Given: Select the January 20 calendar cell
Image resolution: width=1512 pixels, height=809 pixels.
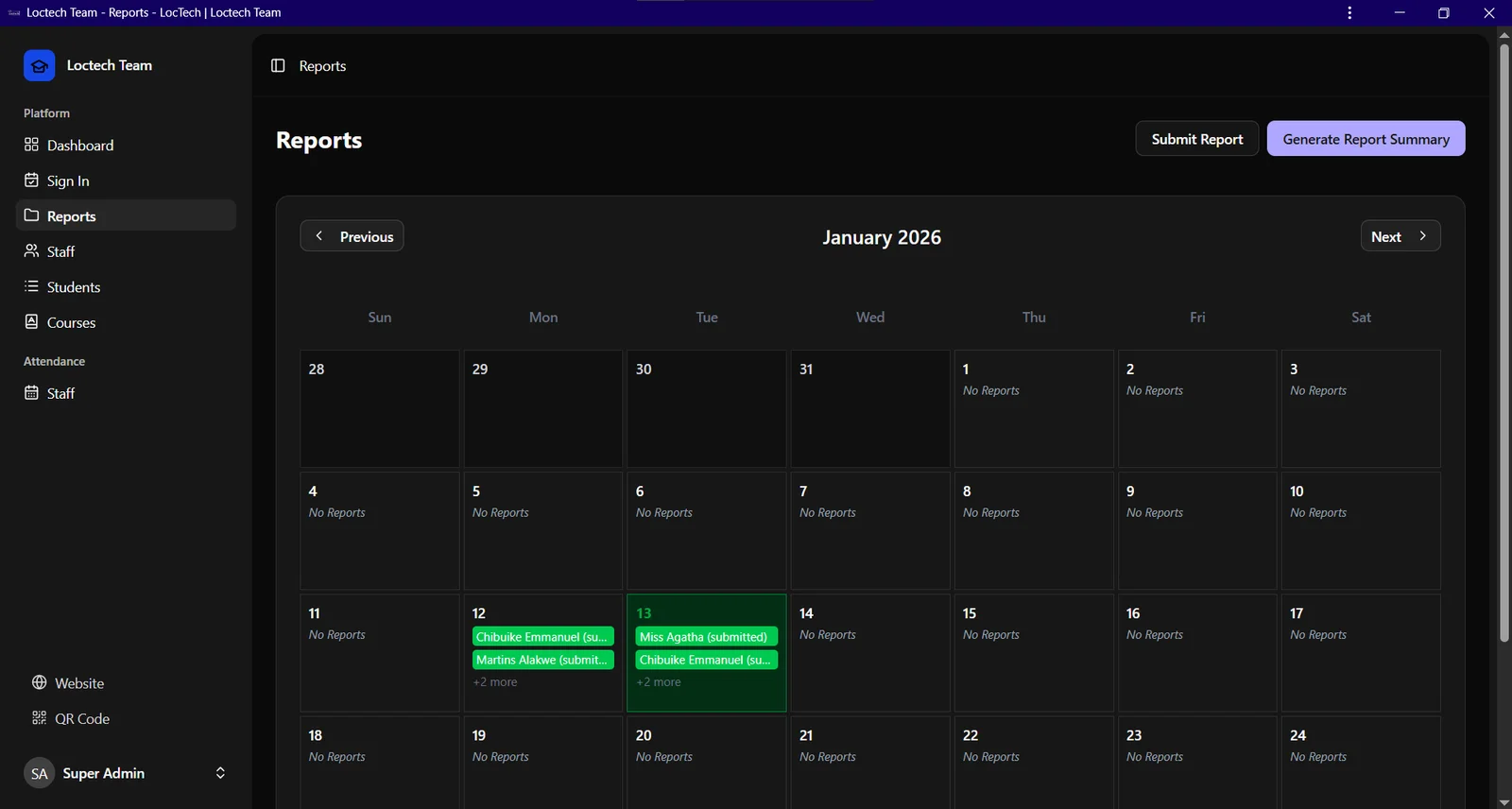Looking at the screenshot, I should click(707, 763).
